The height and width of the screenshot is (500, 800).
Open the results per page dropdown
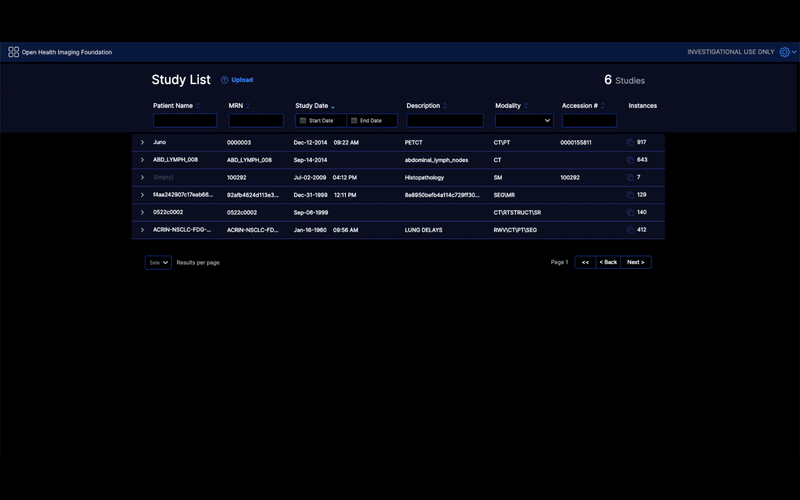tap(158, 263)
